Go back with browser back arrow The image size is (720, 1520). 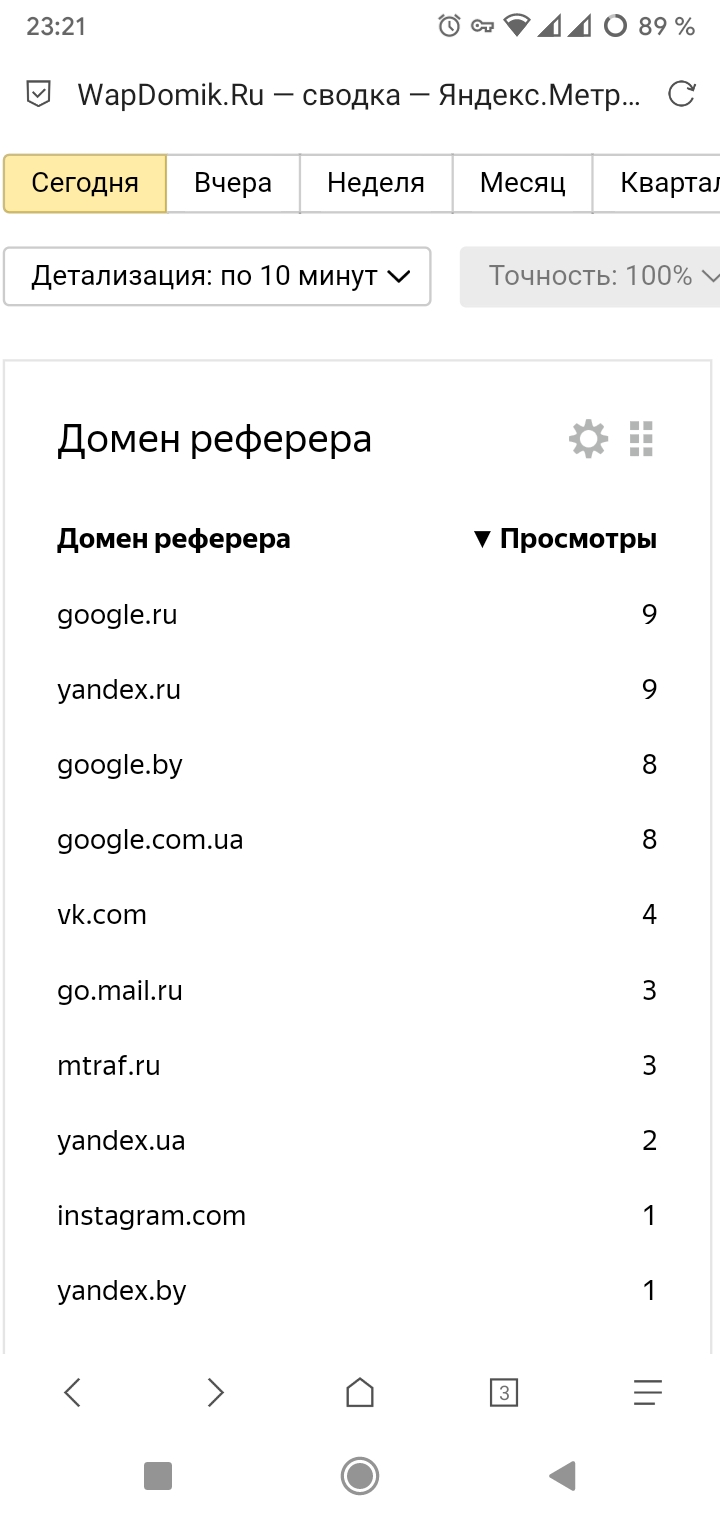(72, 1392)
